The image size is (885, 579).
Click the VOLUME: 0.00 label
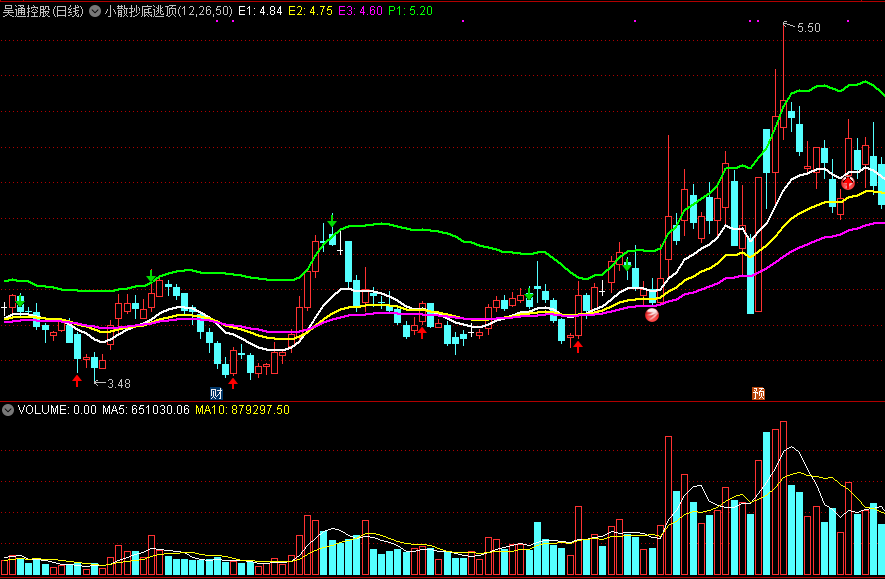57,410
